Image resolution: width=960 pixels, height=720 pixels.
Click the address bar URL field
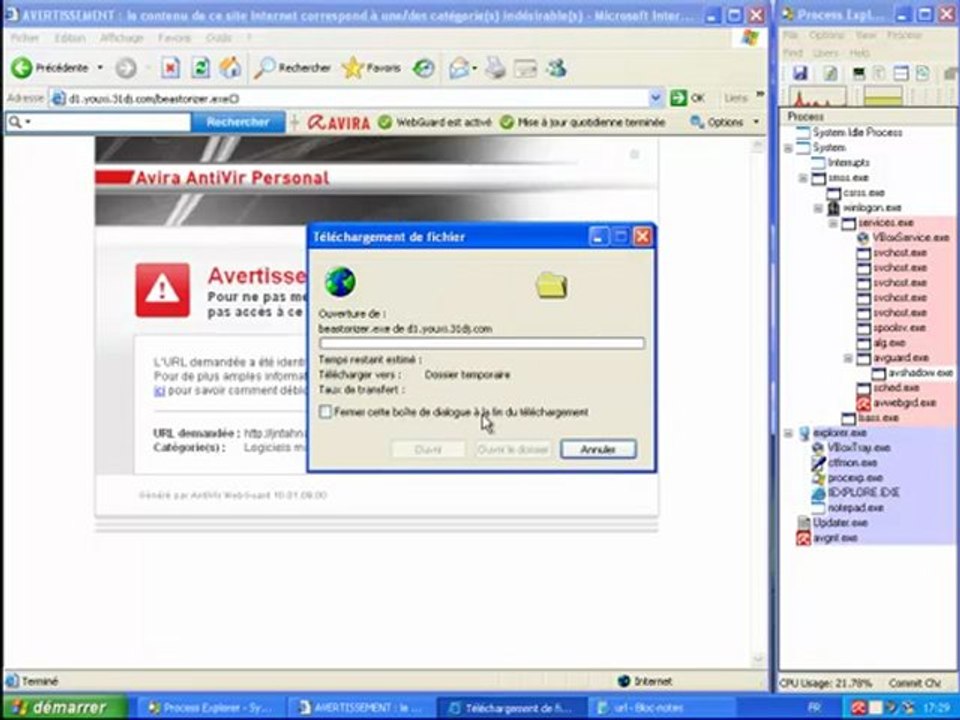(349, 98)
